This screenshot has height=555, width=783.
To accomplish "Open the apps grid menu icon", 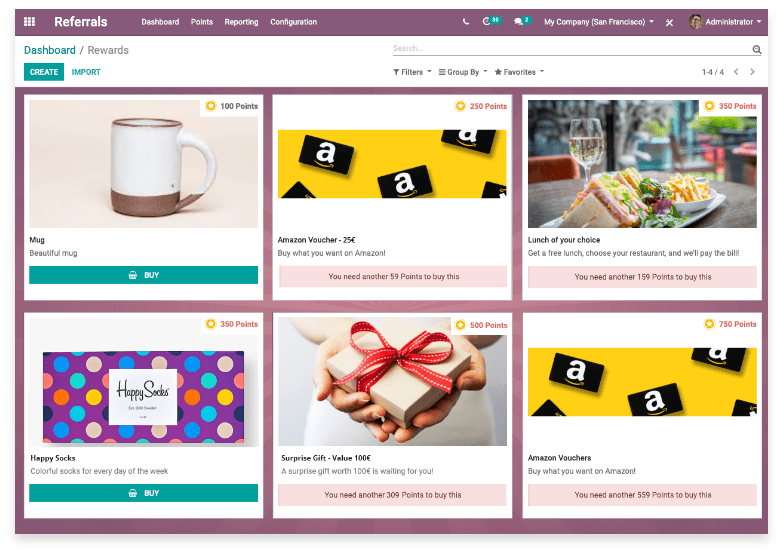I will pos(29,21).
